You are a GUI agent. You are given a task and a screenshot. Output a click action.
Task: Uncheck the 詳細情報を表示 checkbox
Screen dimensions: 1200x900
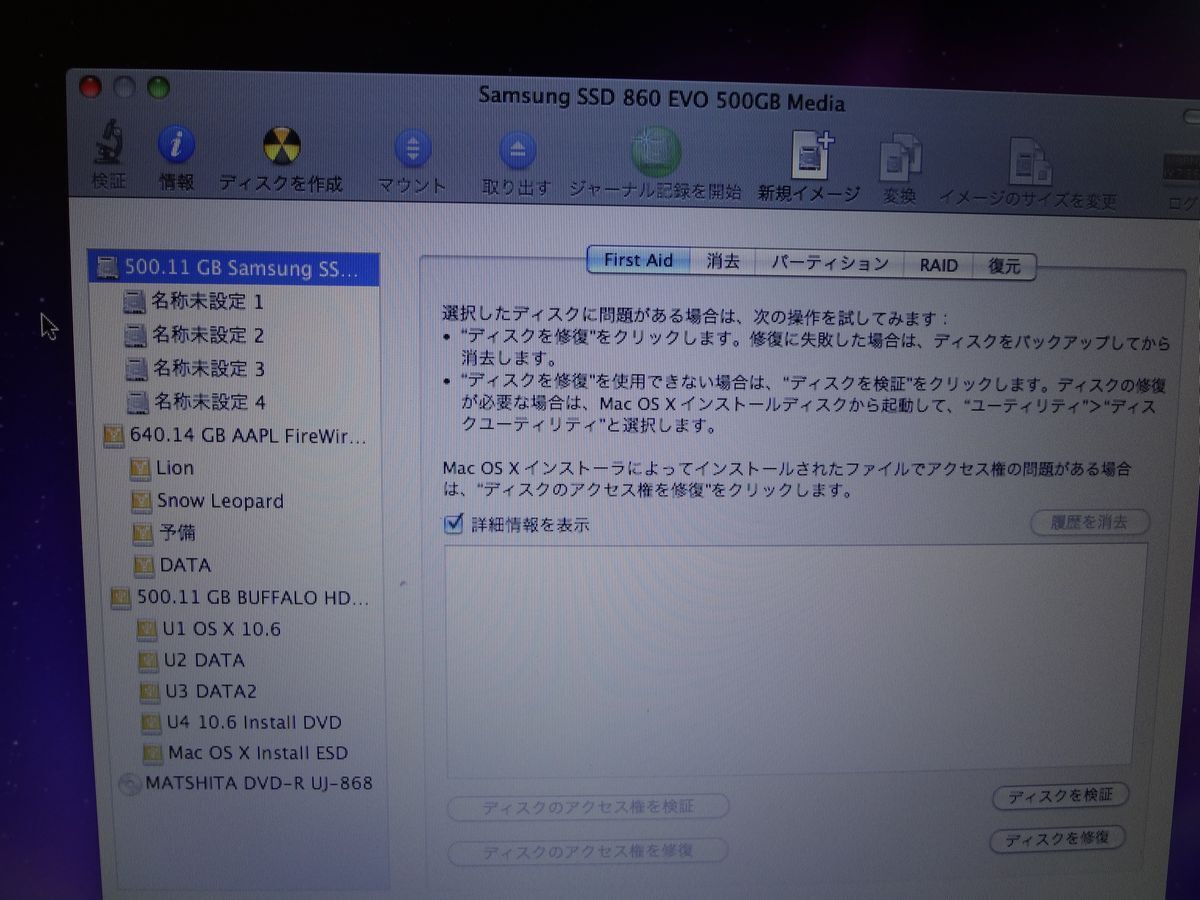454,523
